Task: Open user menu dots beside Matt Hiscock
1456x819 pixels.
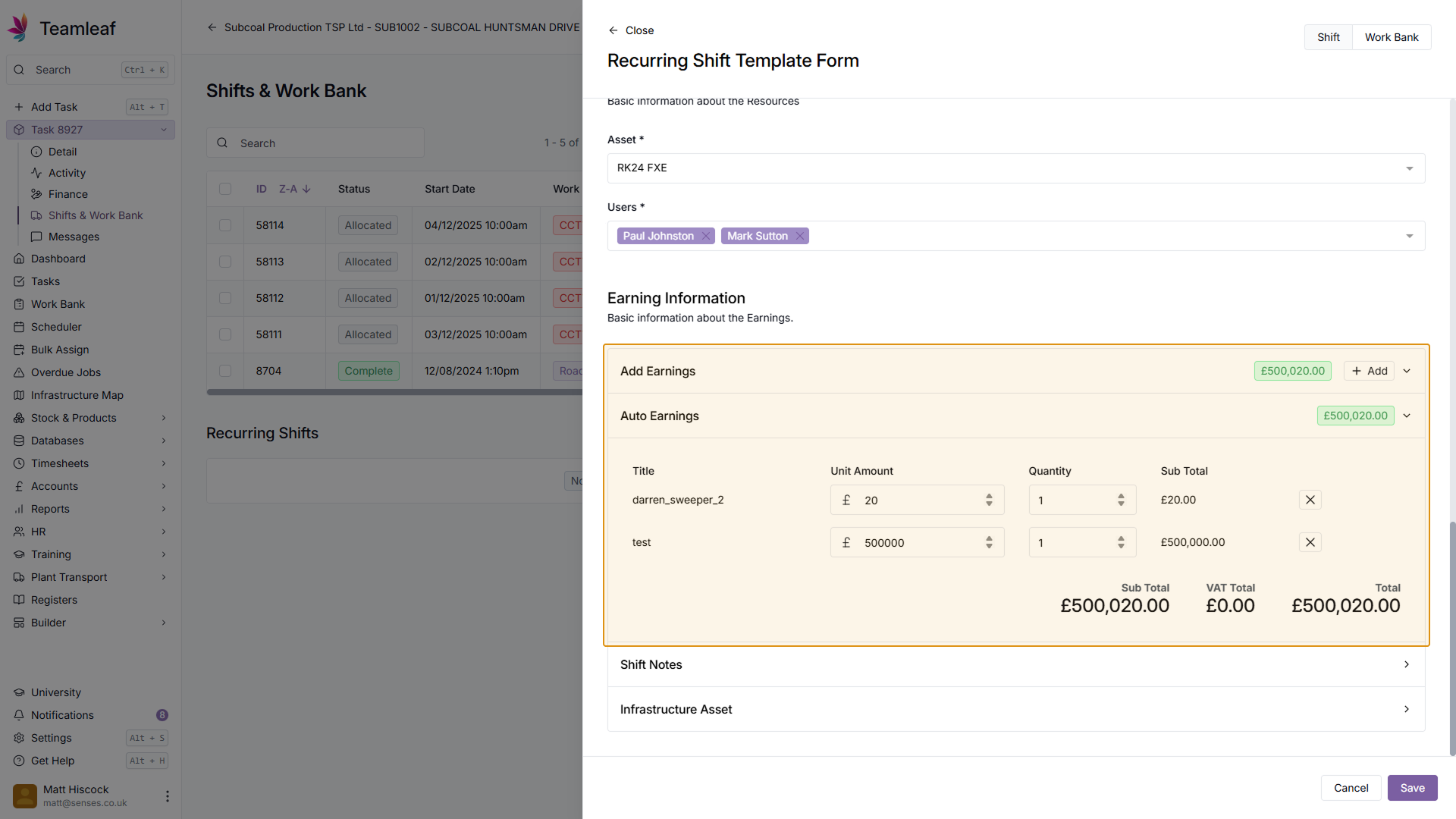Action: (x=167, y=795)
